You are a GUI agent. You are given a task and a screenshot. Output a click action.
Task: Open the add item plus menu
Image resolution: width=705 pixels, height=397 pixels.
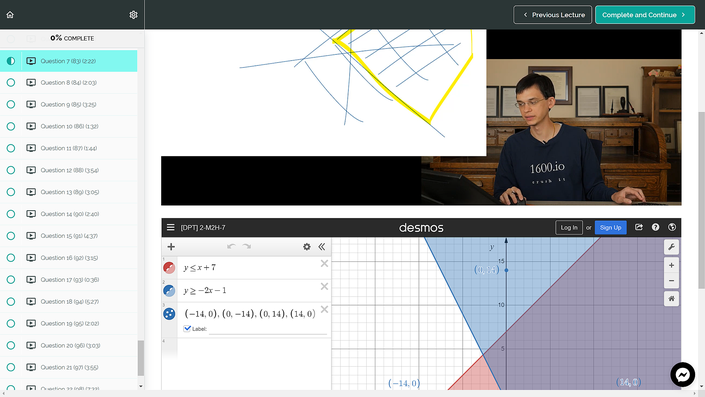coord(171,246)
